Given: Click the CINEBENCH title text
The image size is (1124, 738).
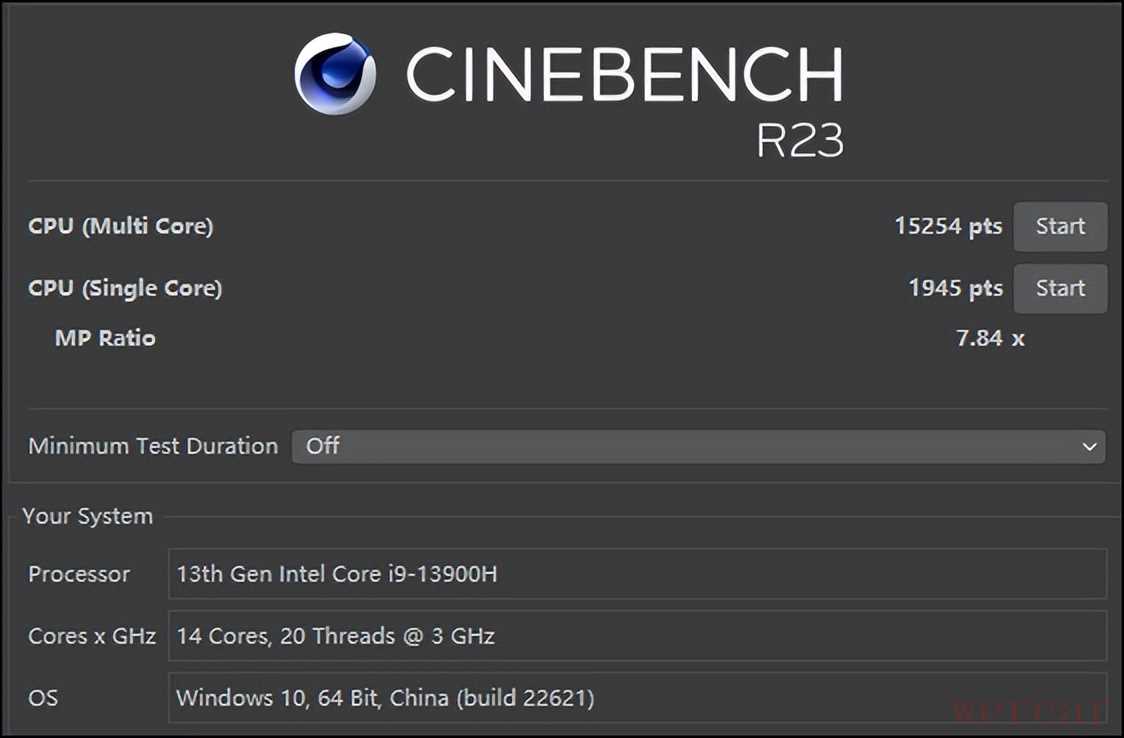Looking at the screenshot, I should coord(624,75).
